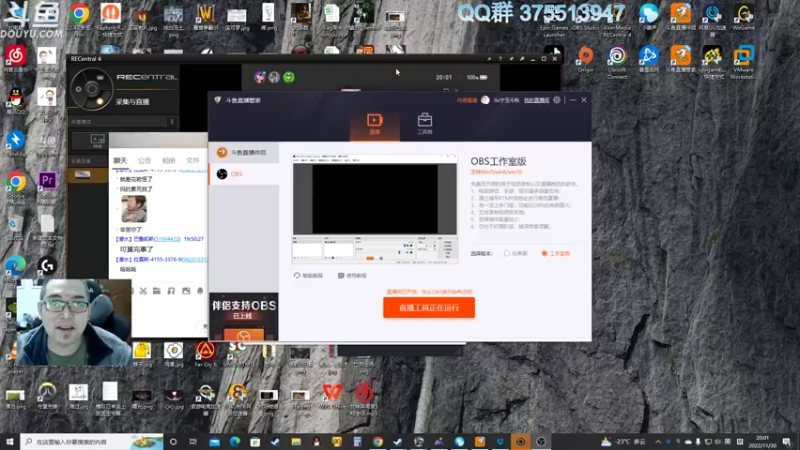Open the 工具箱 toolbox tab

424,124
